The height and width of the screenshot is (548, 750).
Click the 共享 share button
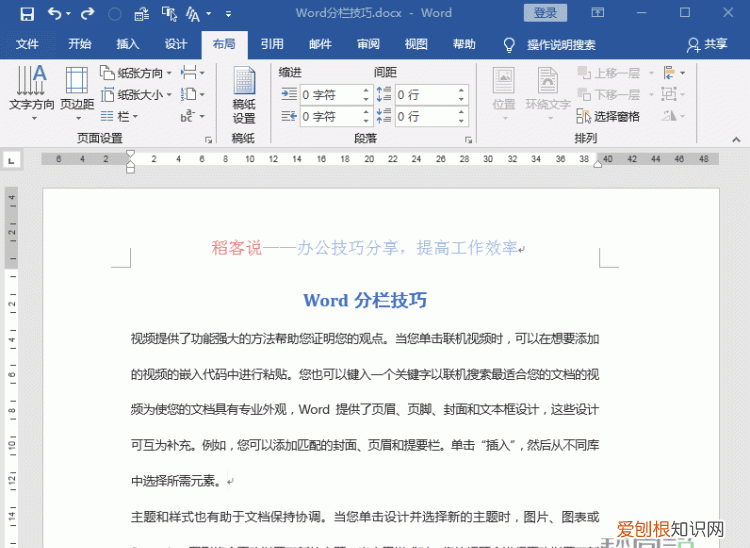tap(707, 44)
